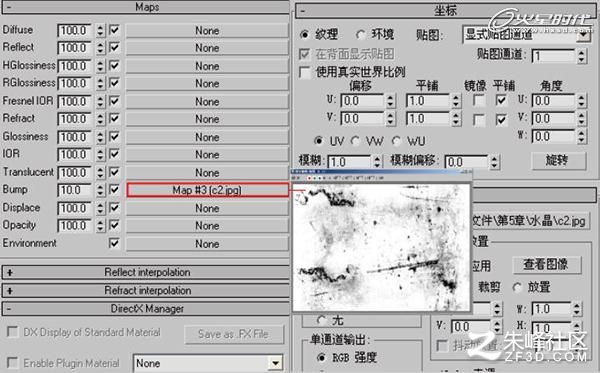Image resolution: width=600 pixels, height=373 pixels.
Task: Enable 使用真实世界比例 checkbox
Action: point(305,72)
